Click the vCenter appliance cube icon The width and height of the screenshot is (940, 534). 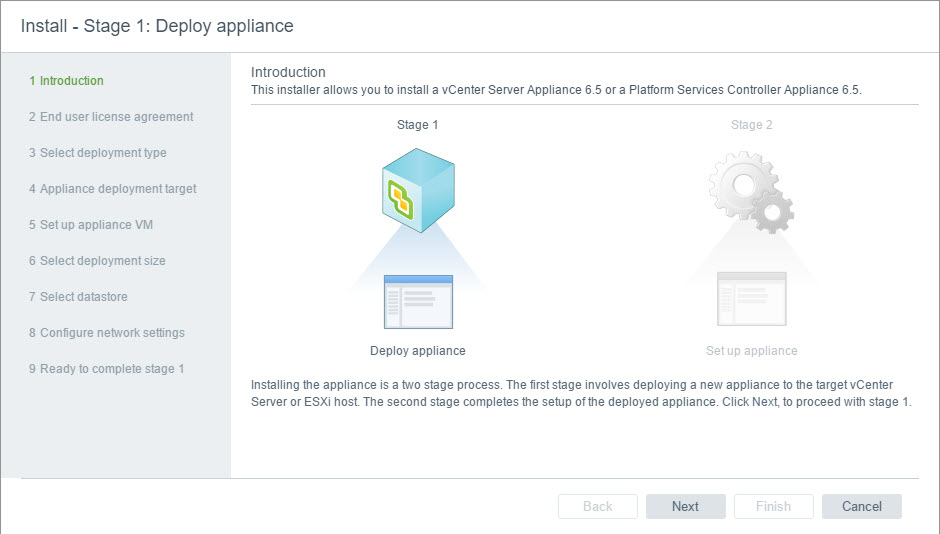[x=418, y=192]
